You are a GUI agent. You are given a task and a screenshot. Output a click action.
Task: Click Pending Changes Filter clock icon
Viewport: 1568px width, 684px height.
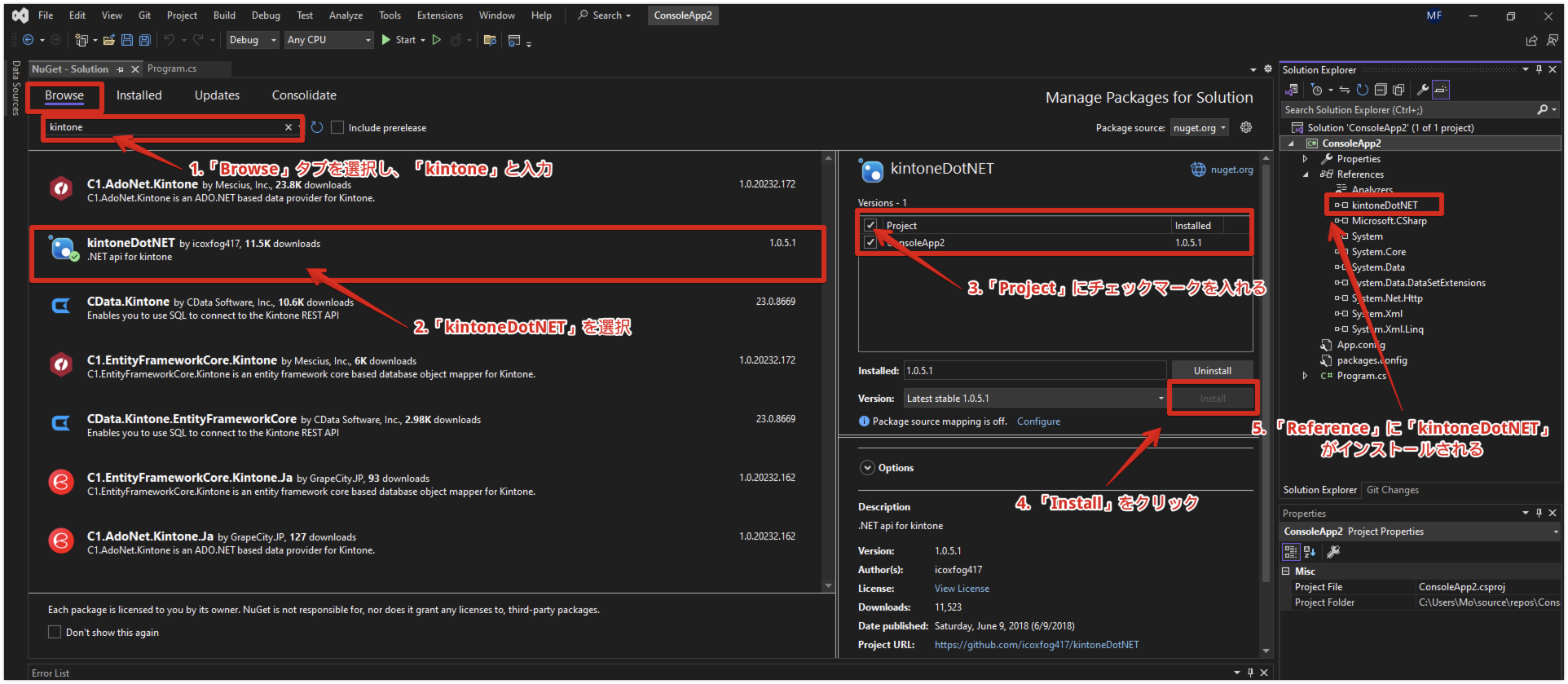click(1316, 90)
